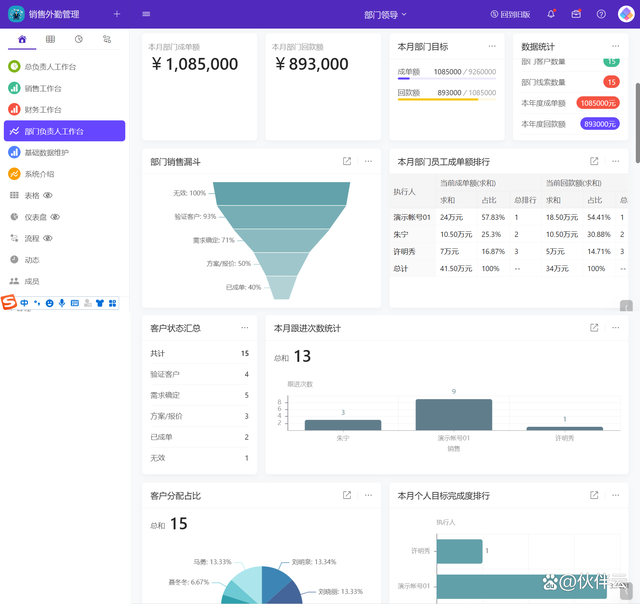Open more options for 客户状态汇总 card
The image size is (640, 604).
tap(244, 328)
